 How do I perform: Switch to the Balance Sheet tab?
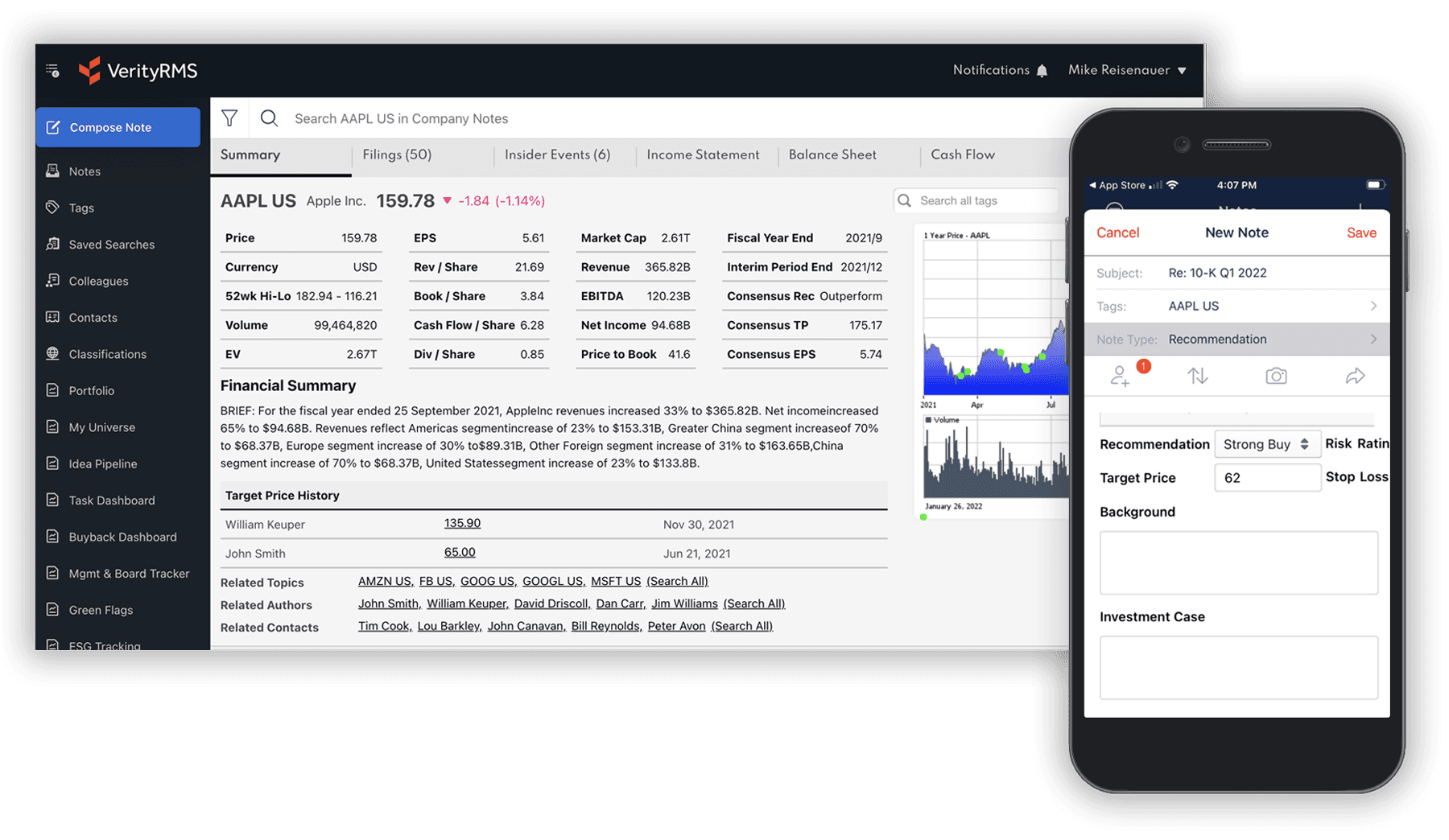click(x=832, y=154)
